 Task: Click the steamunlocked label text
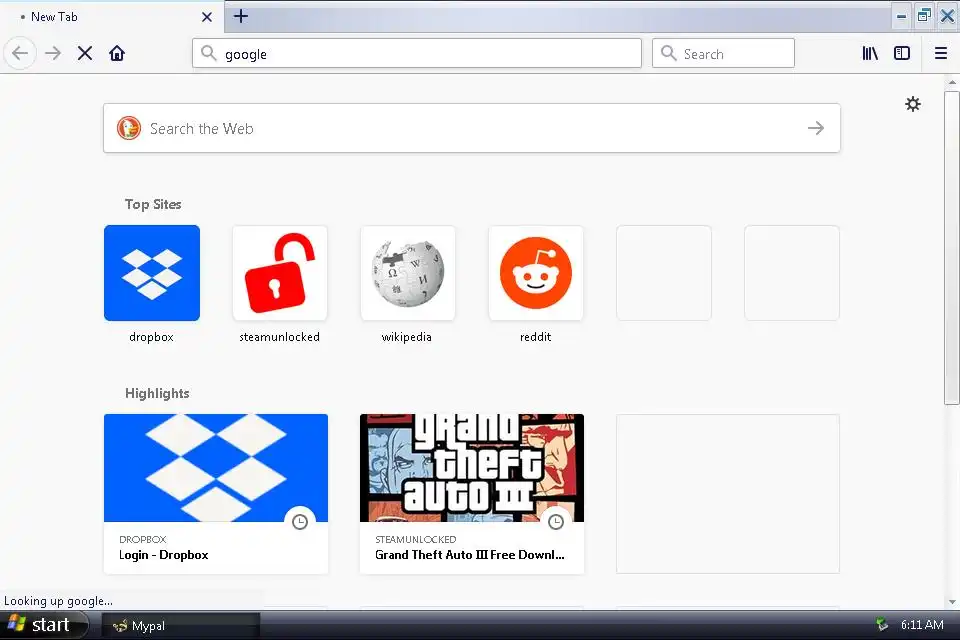pyautogui.click(x=279, y=337)
